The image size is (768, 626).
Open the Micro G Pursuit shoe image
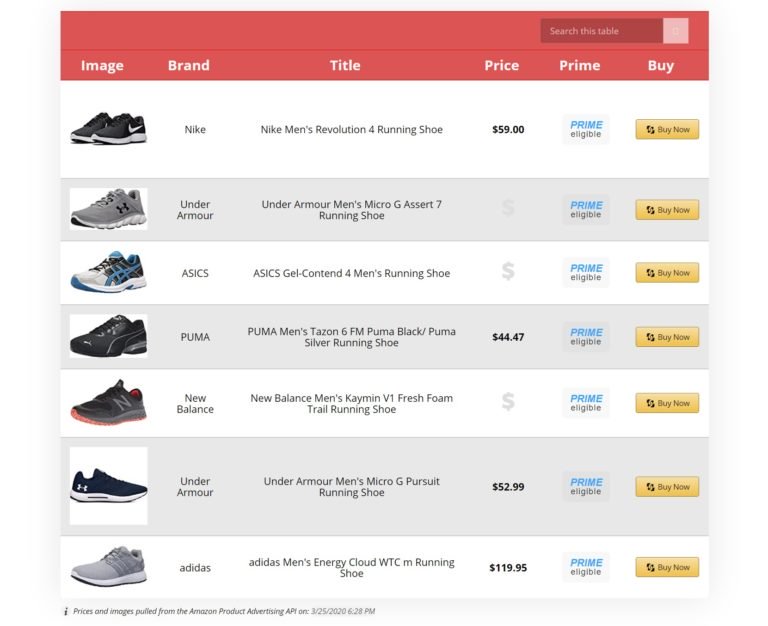108,486
